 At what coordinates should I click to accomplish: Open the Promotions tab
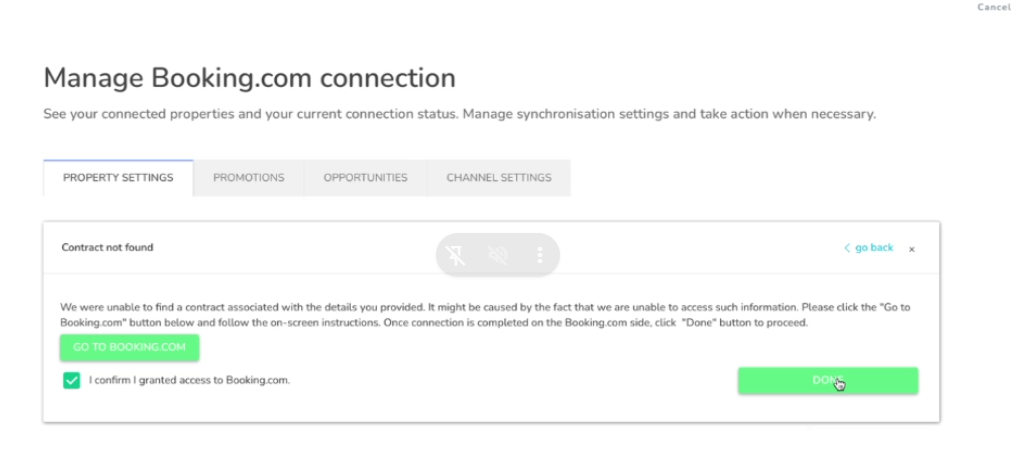click(249, 178)
